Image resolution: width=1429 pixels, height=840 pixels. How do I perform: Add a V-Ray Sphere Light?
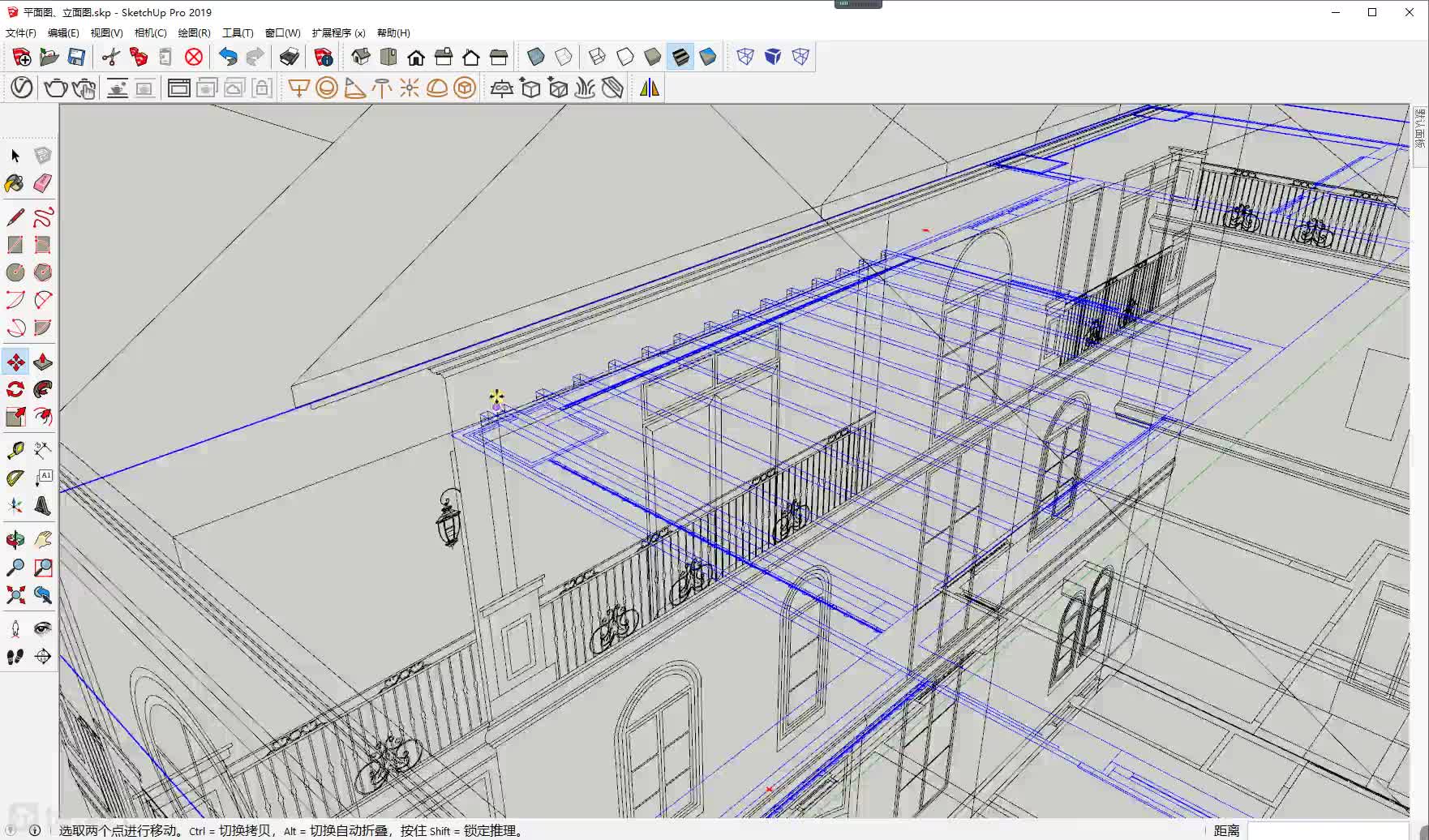327,88
